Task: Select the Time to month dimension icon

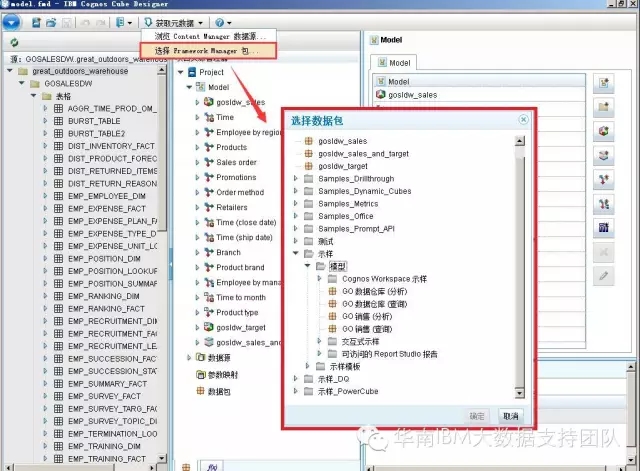Action: (x=209, y=298)
